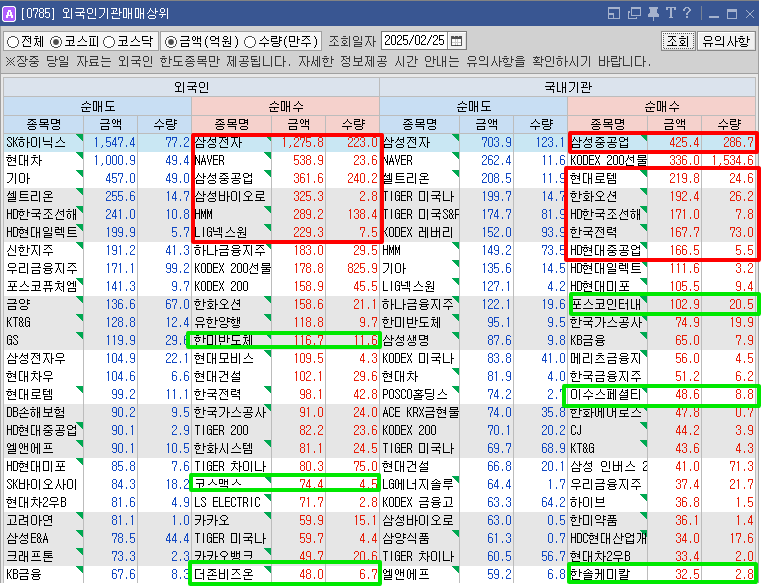This screenshot has height=586, width=761.
Task: Click quantity 825.9 of KODEX 200선물
Action: [362, 268]
